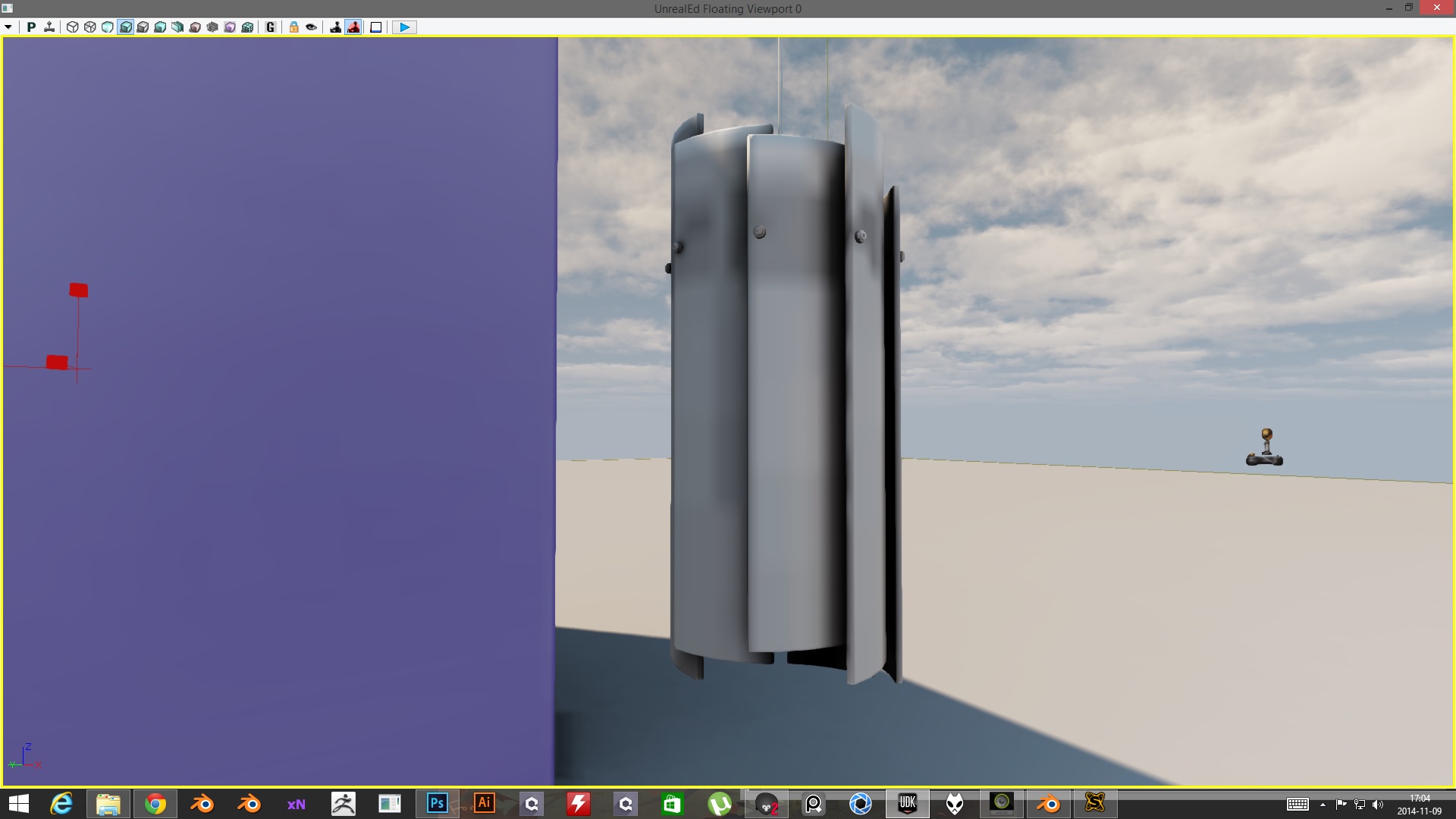The width and height of the screenshot is (1456, 819).
Task: Click the 'P' perspective viewport toolbar item
Action: click(31, 27)
